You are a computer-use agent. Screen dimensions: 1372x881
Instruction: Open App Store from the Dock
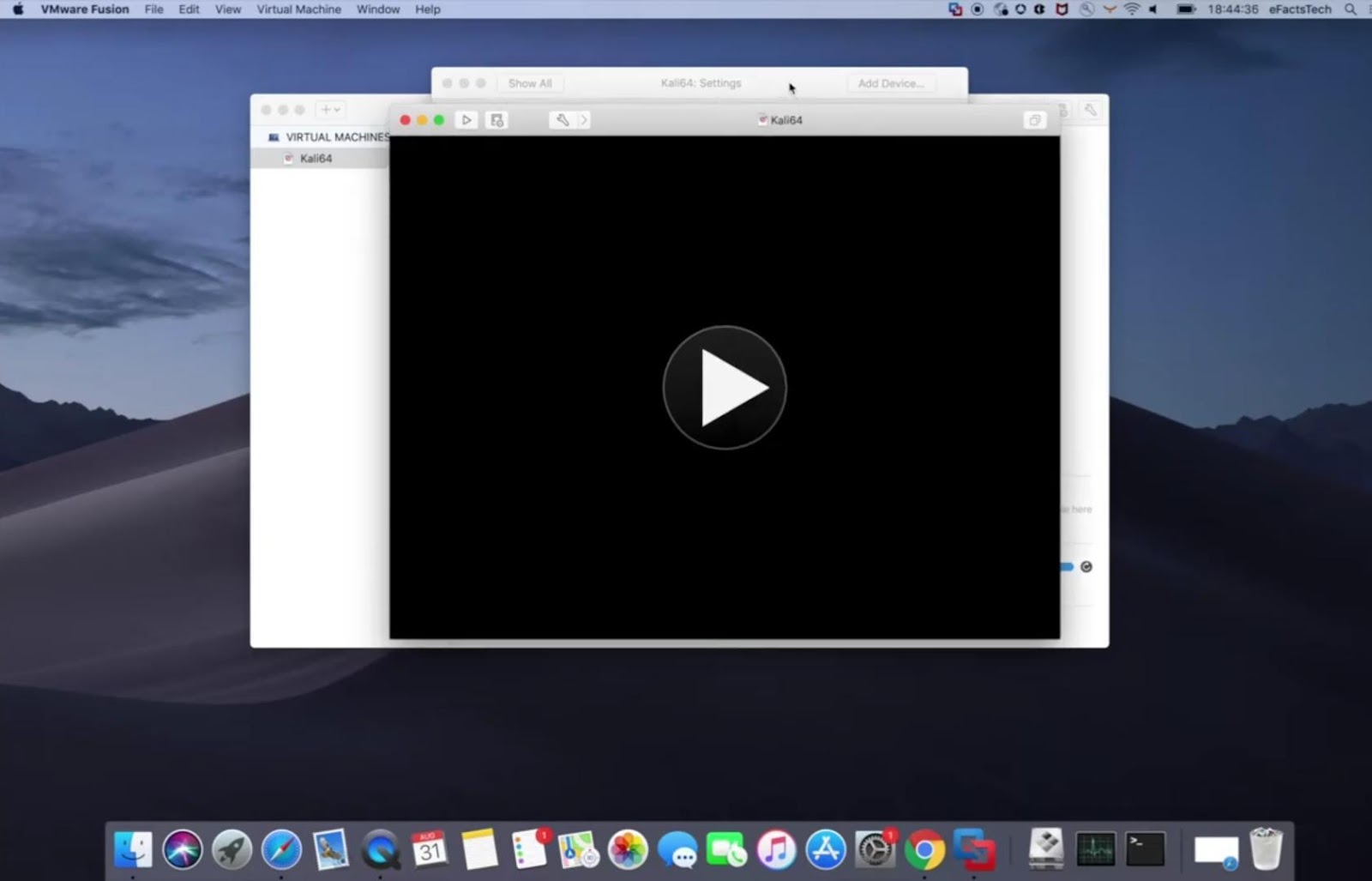coord(826,849)
